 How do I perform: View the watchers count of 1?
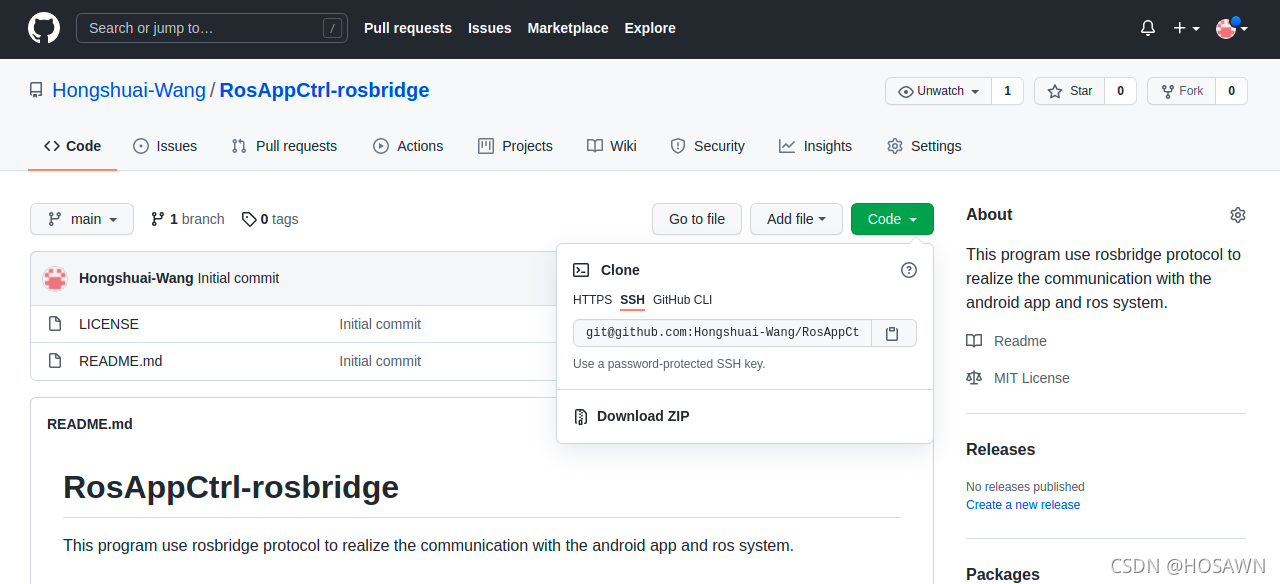(x=1007, y=91)
